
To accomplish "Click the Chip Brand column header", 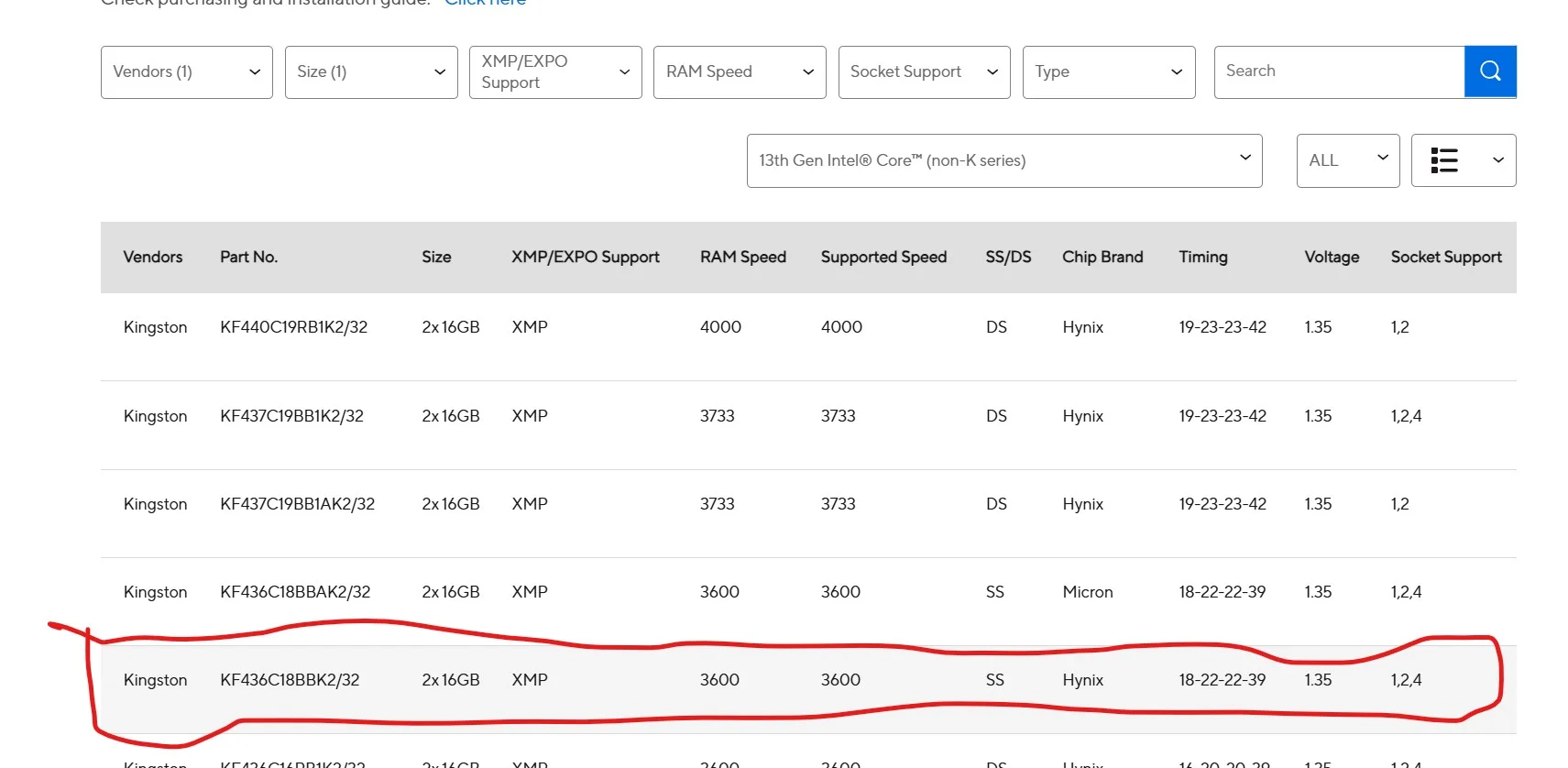I will [1102, 258].
